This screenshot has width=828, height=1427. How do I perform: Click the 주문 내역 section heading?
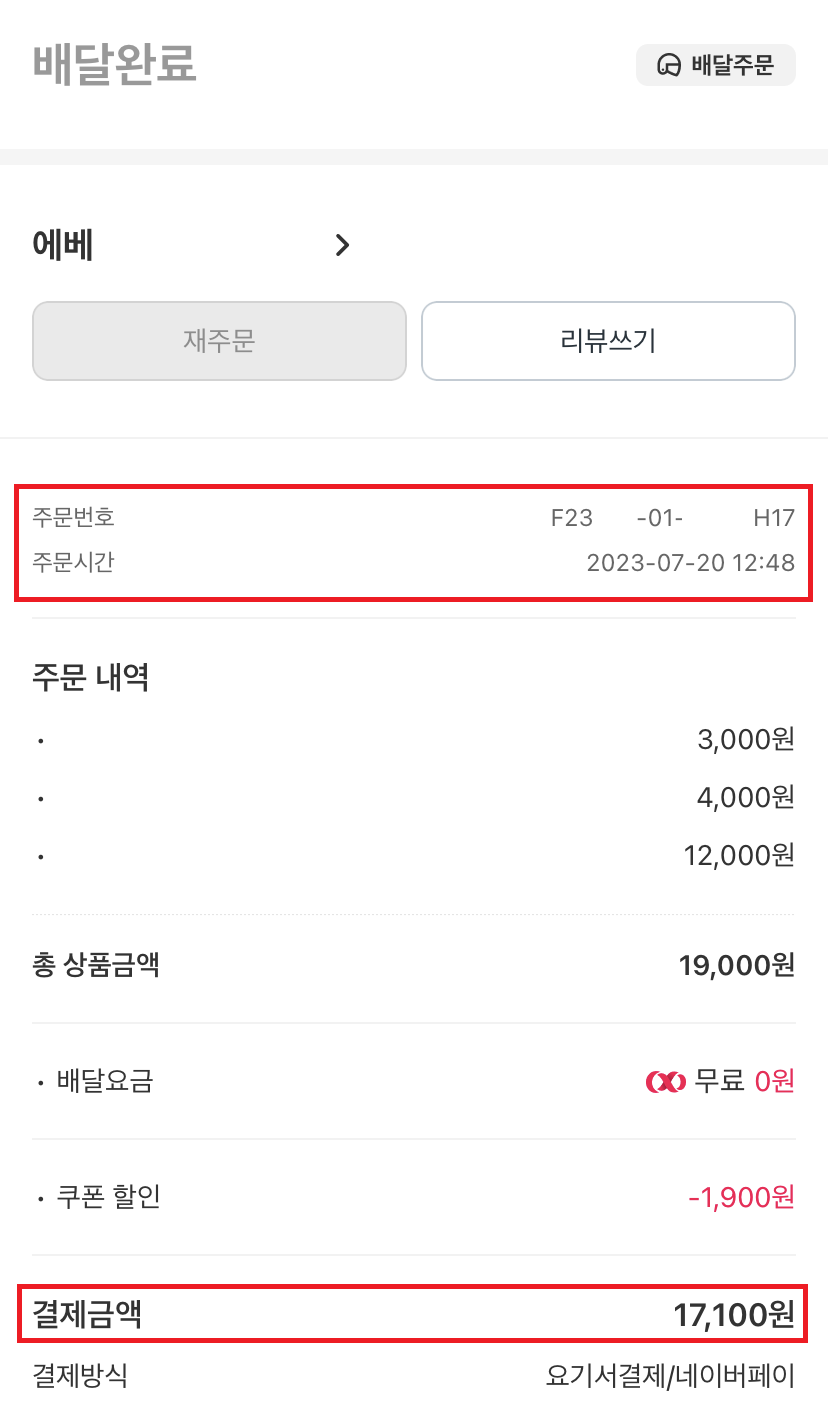pyautogui.click(x=91, y=678)
